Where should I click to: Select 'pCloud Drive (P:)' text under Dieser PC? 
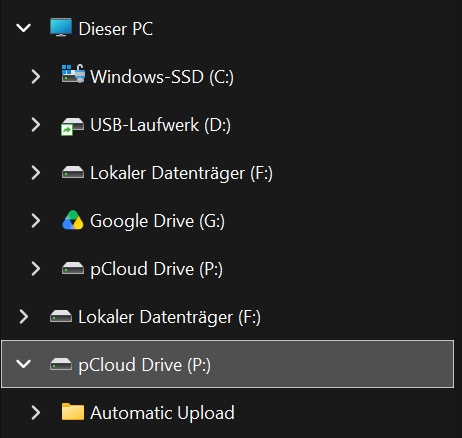[156, 269]
